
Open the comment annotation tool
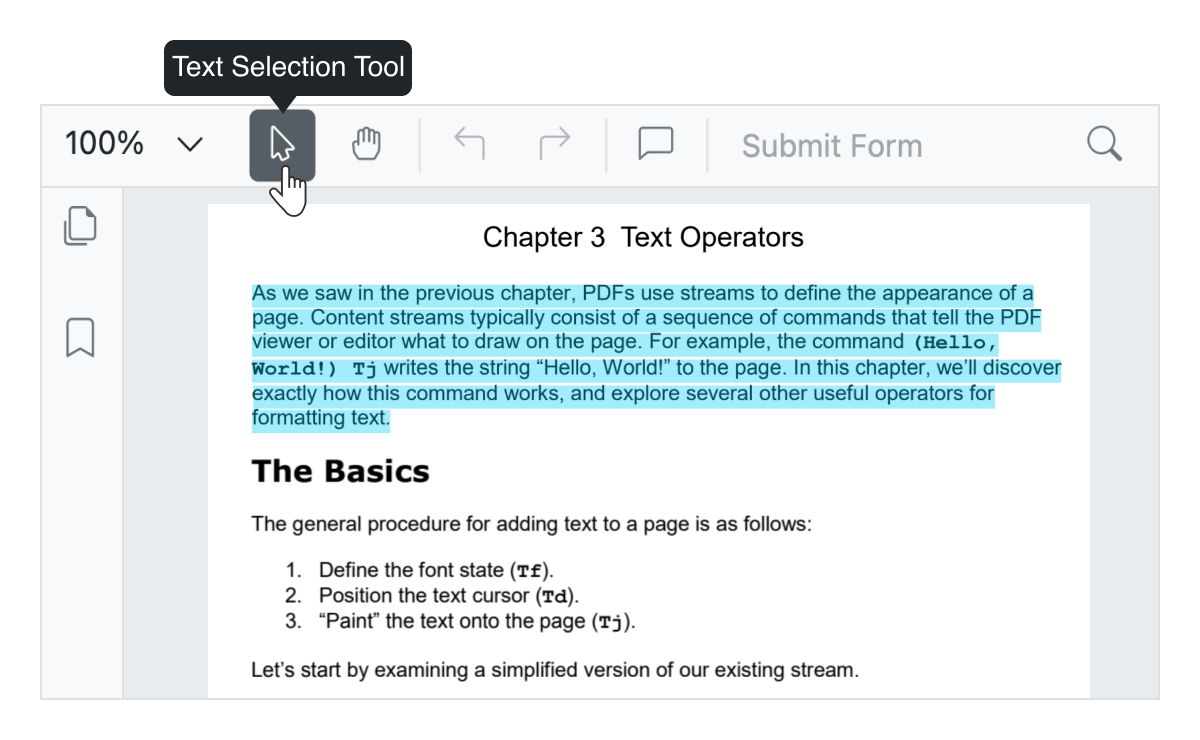655,143
